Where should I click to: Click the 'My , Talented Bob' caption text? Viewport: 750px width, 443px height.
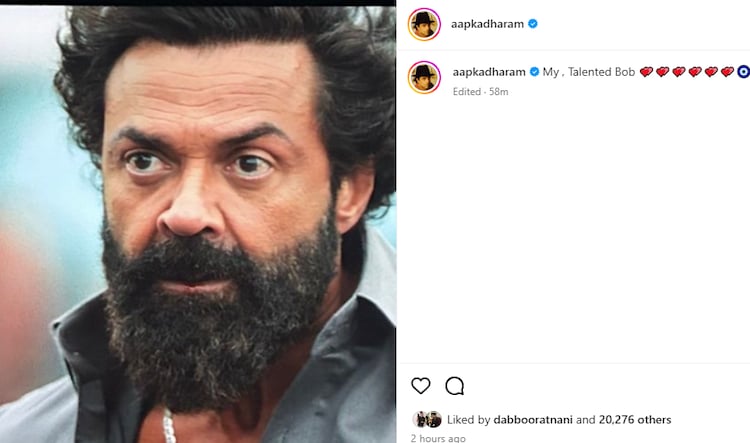coord(589,72)
